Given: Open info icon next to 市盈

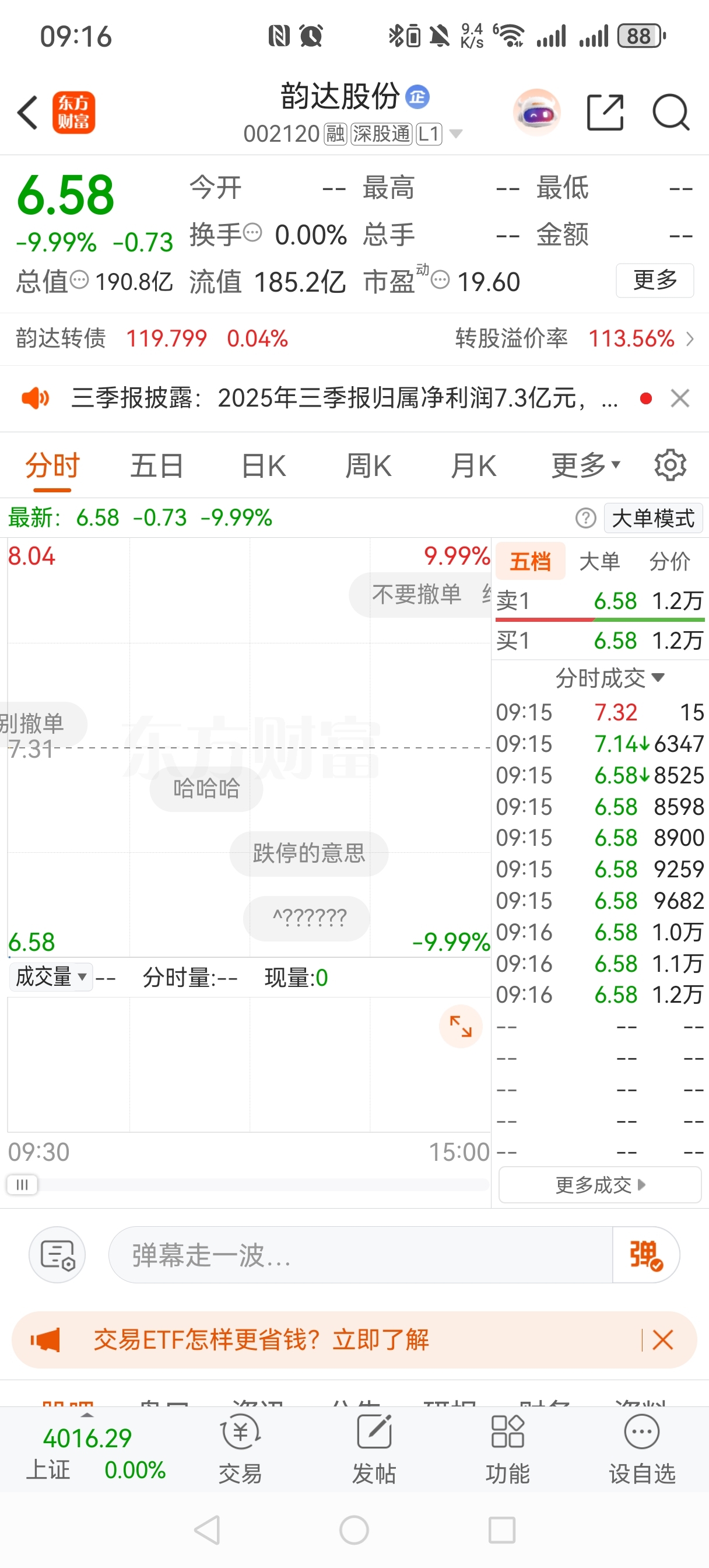Looking at the screenshot, I should pyautogui.click(x=440, y=280).
